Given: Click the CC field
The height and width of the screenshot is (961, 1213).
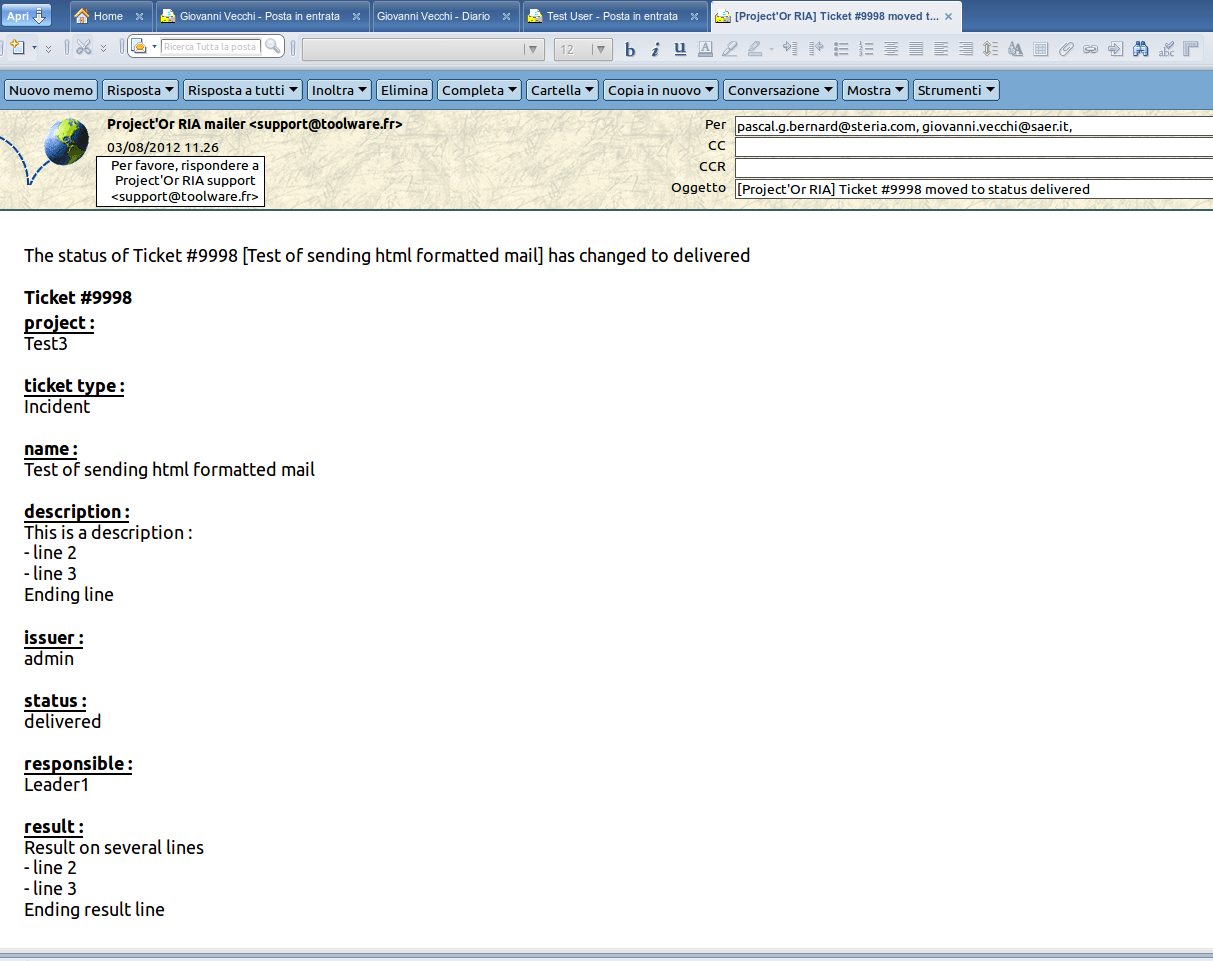Looking at the screenshot, I should point(973,147).
